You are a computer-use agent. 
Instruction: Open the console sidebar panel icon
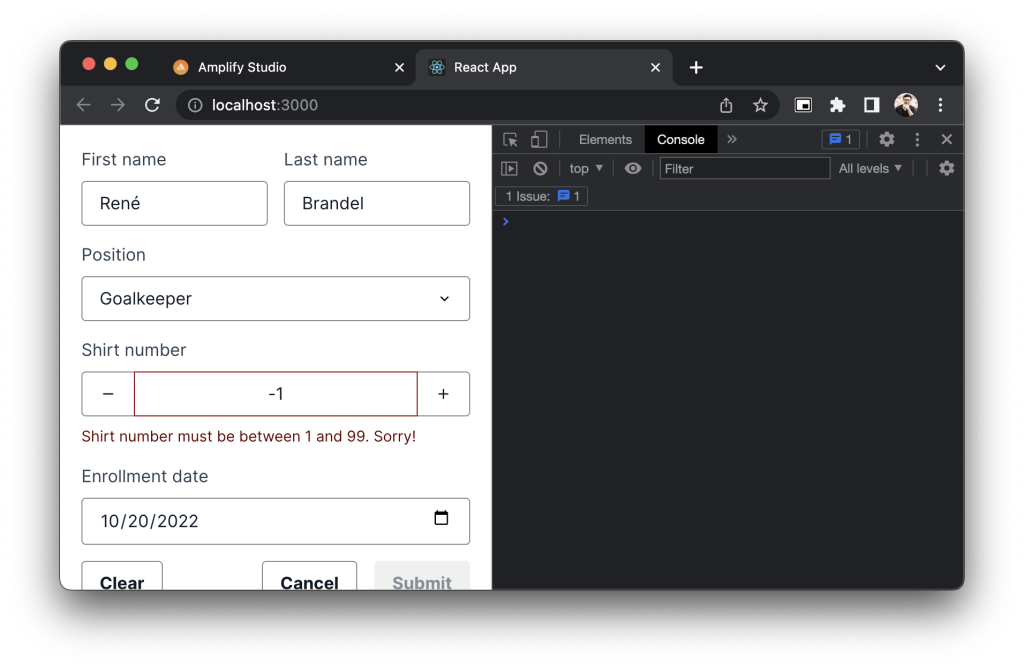point(510,168)
